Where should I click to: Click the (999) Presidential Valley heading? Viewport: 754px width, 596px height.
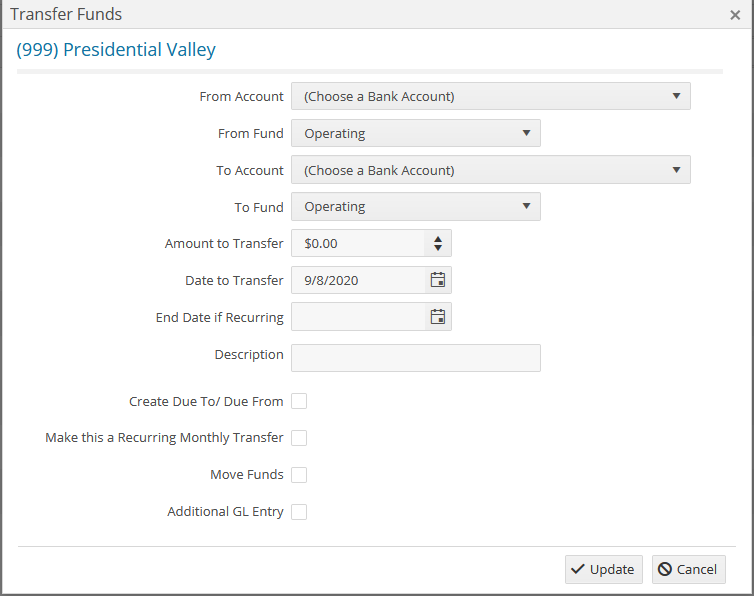pos(116,50)
